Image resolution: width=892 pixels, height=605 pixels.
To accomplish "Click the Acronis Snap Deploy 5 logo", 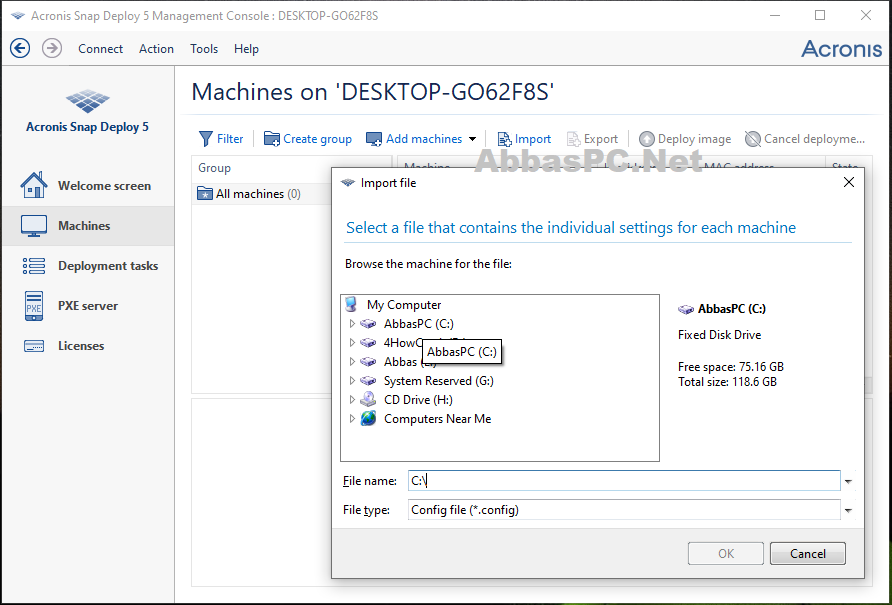I will tap(87, 111).
